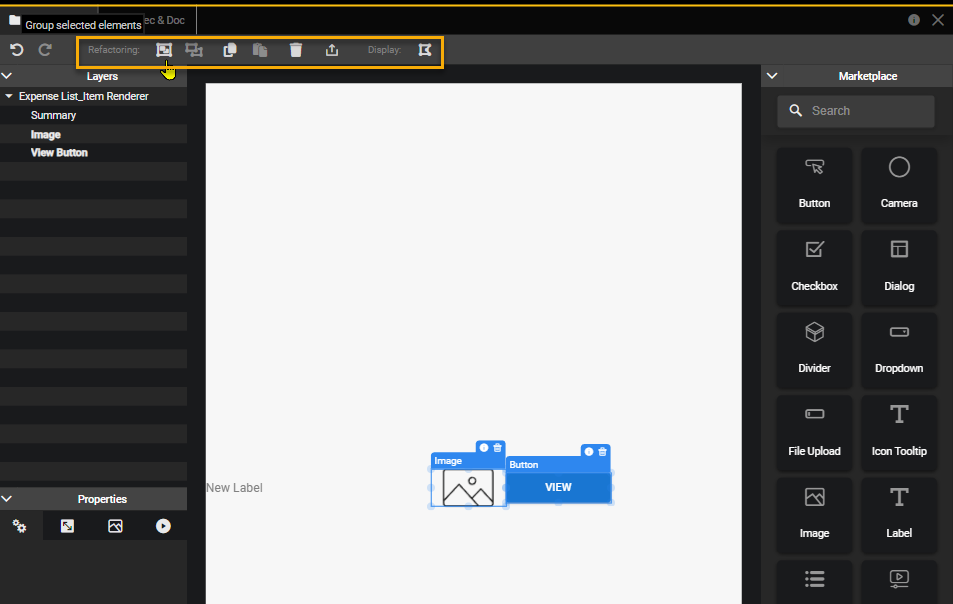Image resolution: width=953 pixels, height=604 pixels.
Task: Collapse the Layers panel chevron
Action: tap(7, 76)
